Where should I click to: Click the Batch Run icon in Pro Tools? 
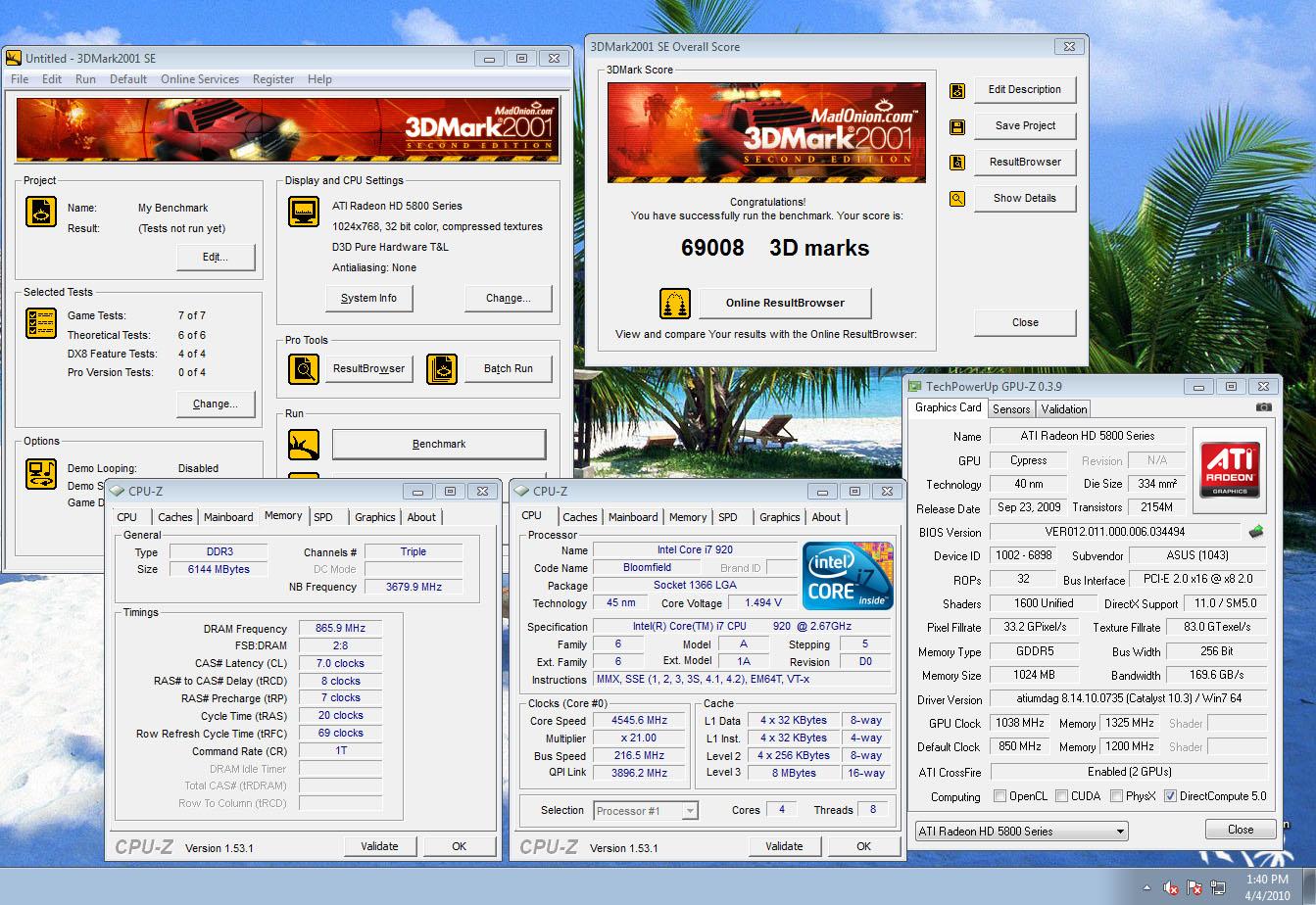[x=442, y=369]
